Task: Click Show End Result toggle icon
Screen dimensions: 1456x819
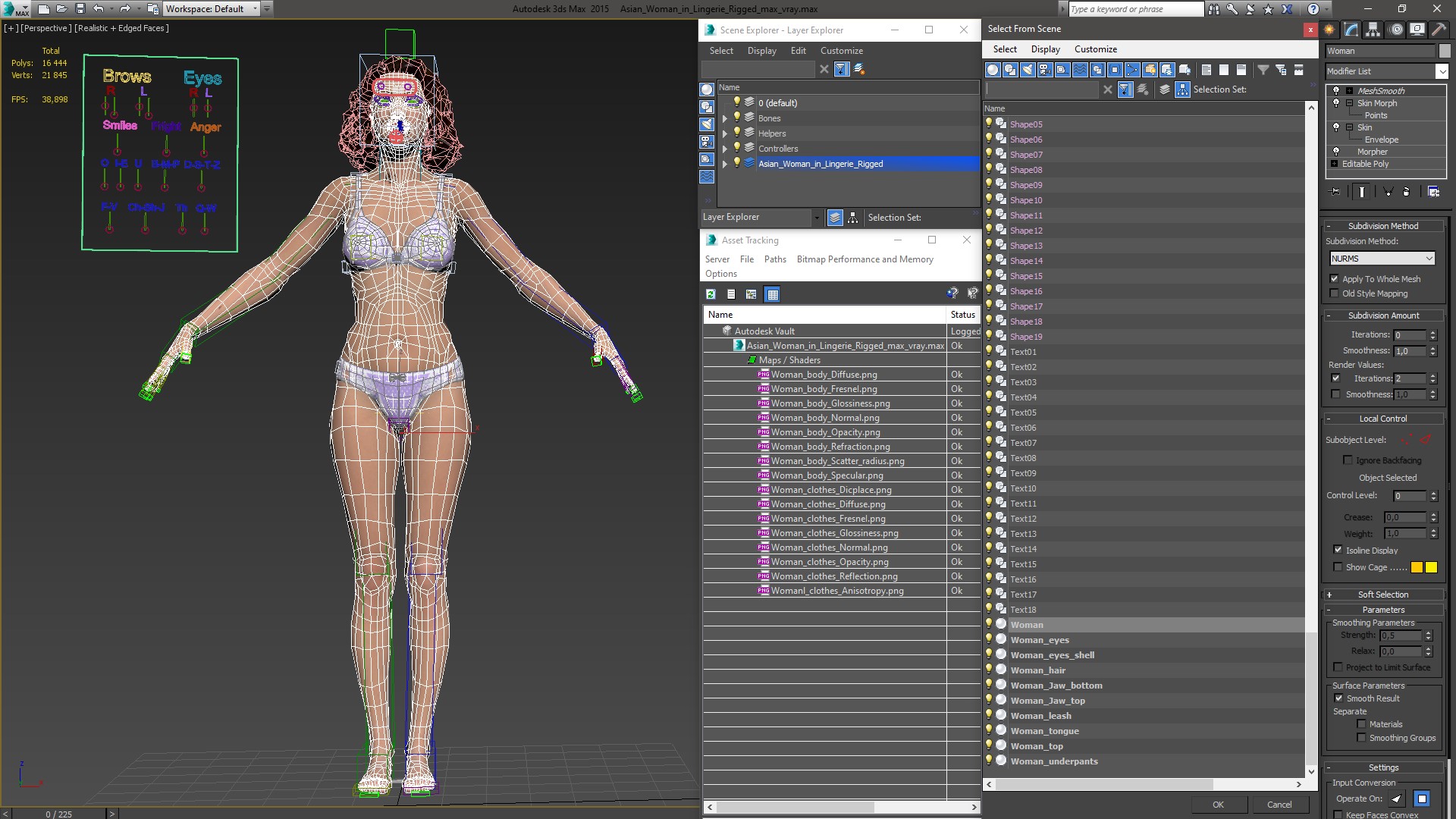Action: [1362, 192]
